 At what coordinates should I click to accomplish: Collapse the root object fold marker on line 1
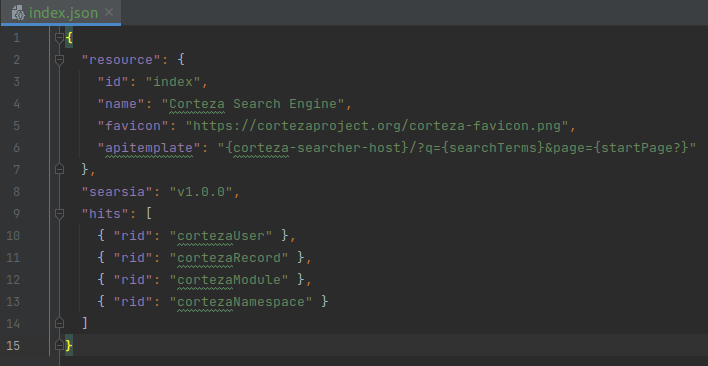[59, 38]
